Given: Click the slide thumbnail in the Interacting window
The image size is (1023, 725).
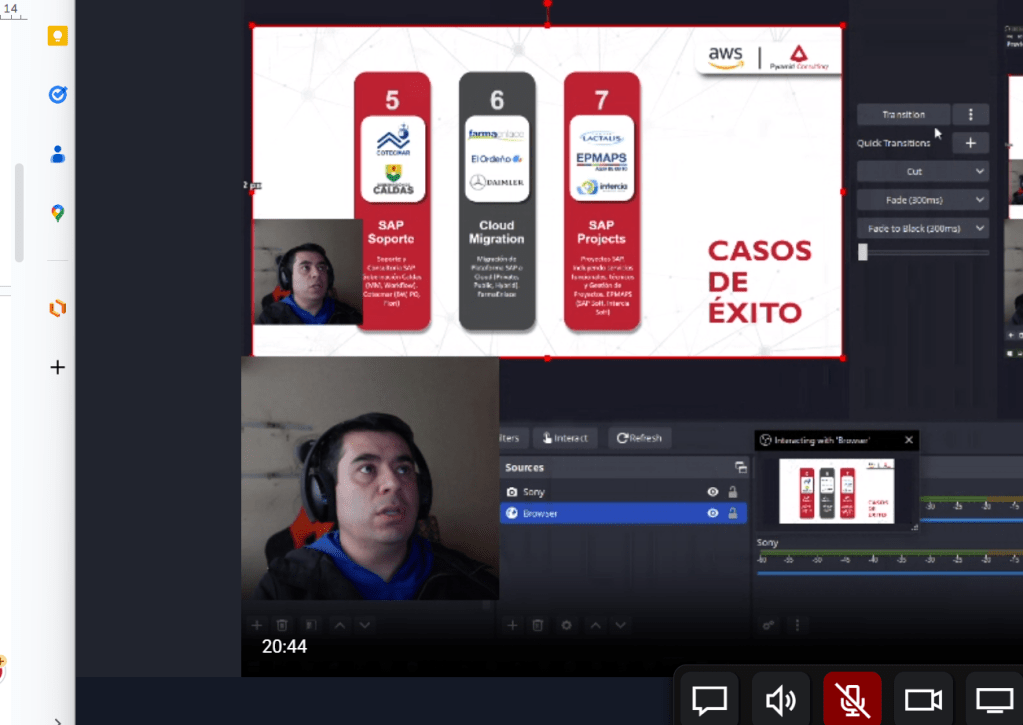Looking at the screenshot, I should click(836, 491).
